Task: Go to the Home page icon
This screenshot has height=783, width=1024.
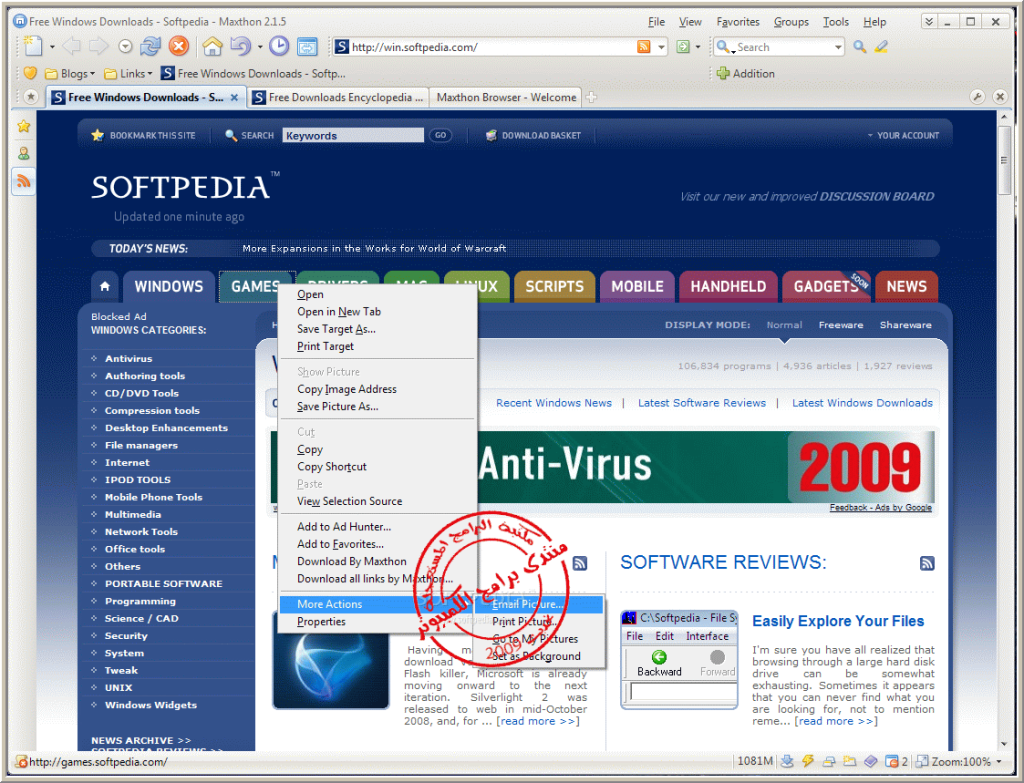Action: [x=212, y=46]
